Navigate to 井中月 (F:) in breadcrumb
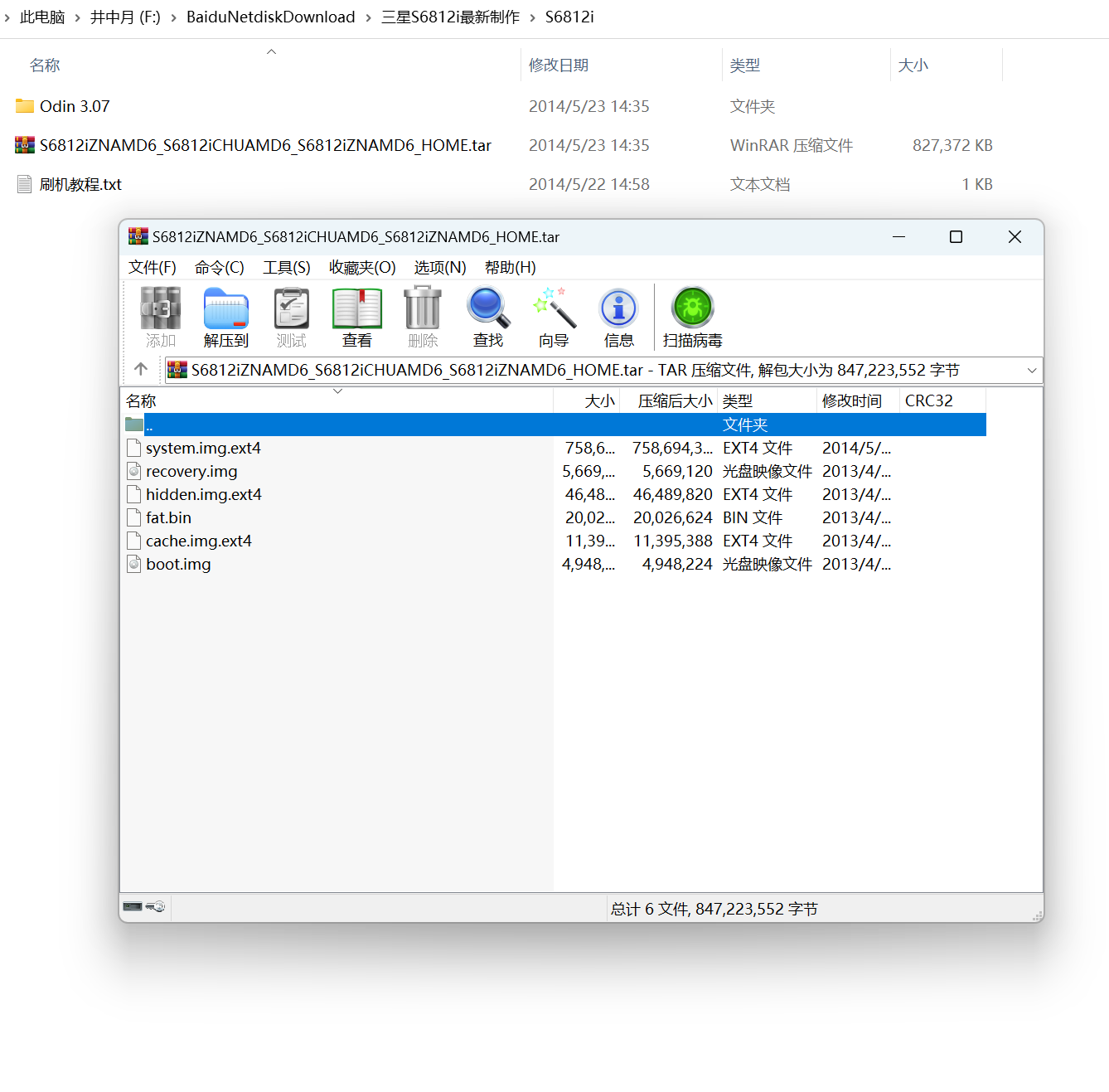 pos(125,17)
